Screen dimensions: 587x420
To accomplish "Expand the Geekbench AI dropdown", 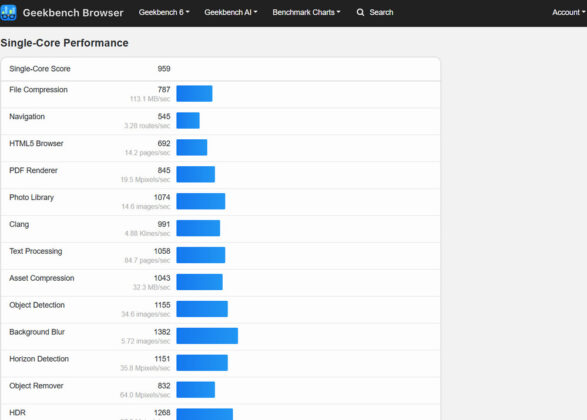I will [231, 12].
